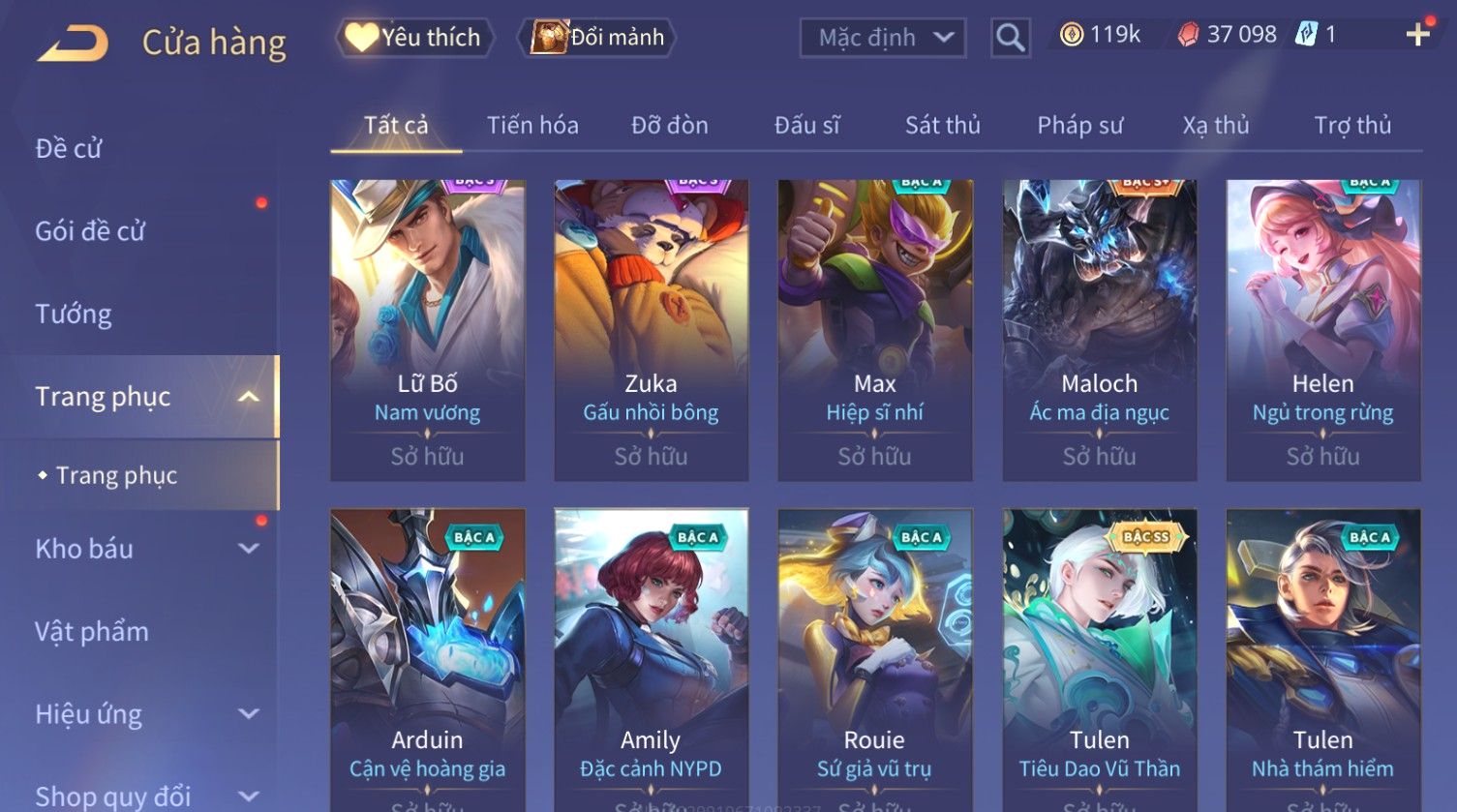This screenshot has width=1457, height=812.
Task: Select the Maloch Ác ma địa ngục skin
Action: pyautogui.click(x=1099, y=330)
